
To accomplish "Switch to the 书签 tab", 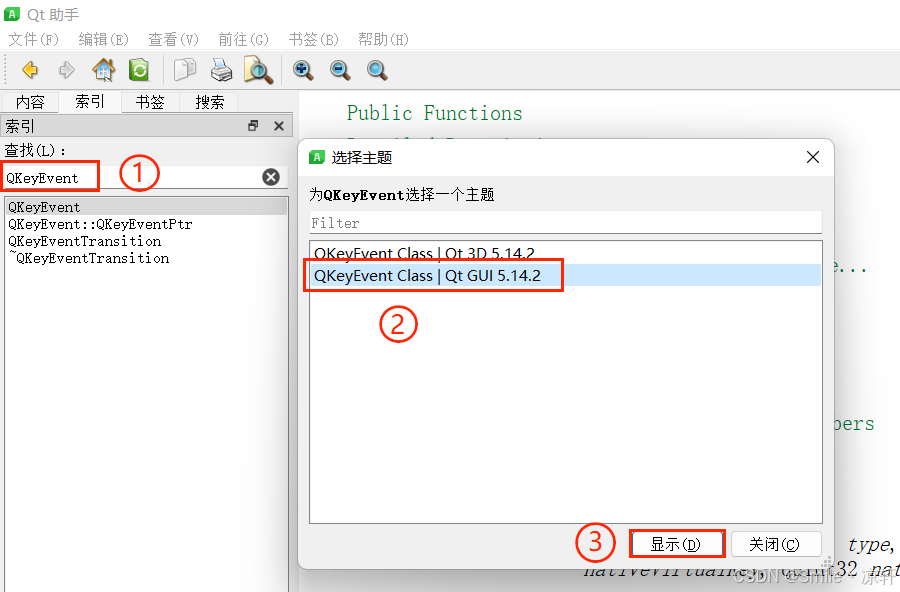I will pos(150,102).
